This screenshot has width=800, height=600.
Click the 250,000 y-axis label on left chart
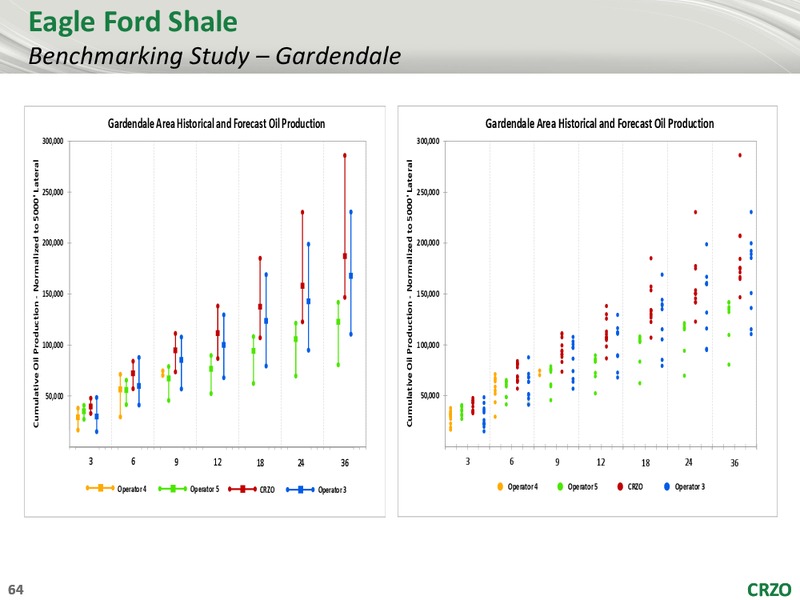coord(53,192)
